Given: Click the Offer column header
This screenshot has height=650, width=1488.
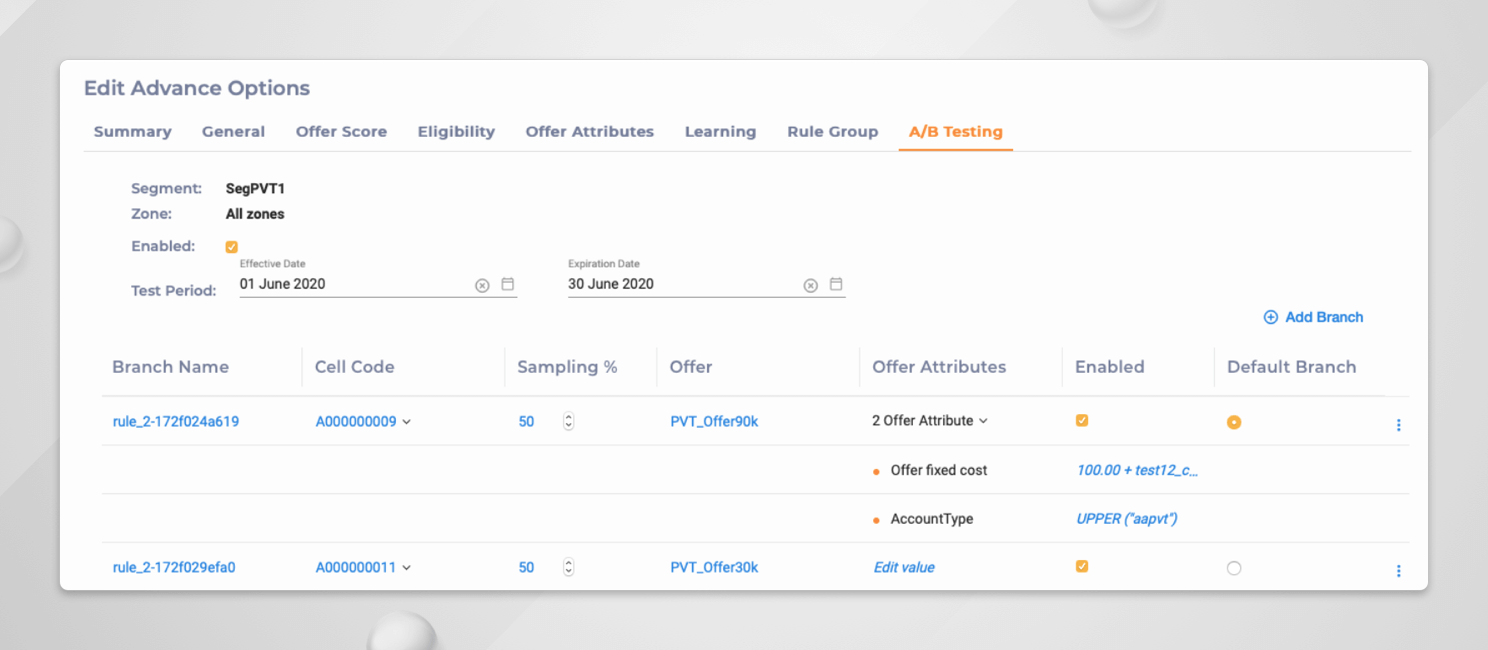Looking at the screenshot, I should (x=691, y=367).
